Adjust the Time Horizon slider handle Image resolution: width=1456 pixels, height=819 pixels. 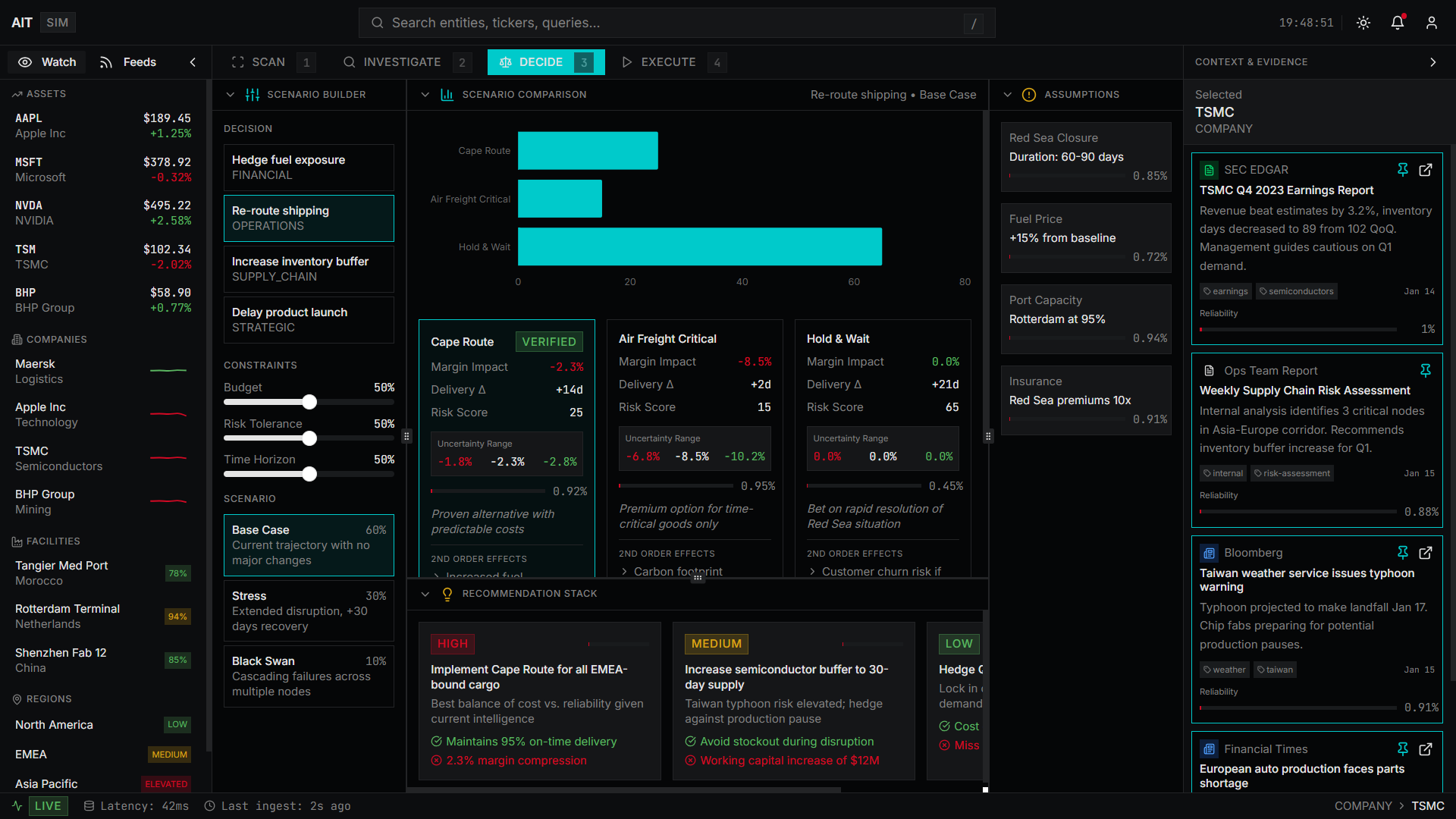309,474
